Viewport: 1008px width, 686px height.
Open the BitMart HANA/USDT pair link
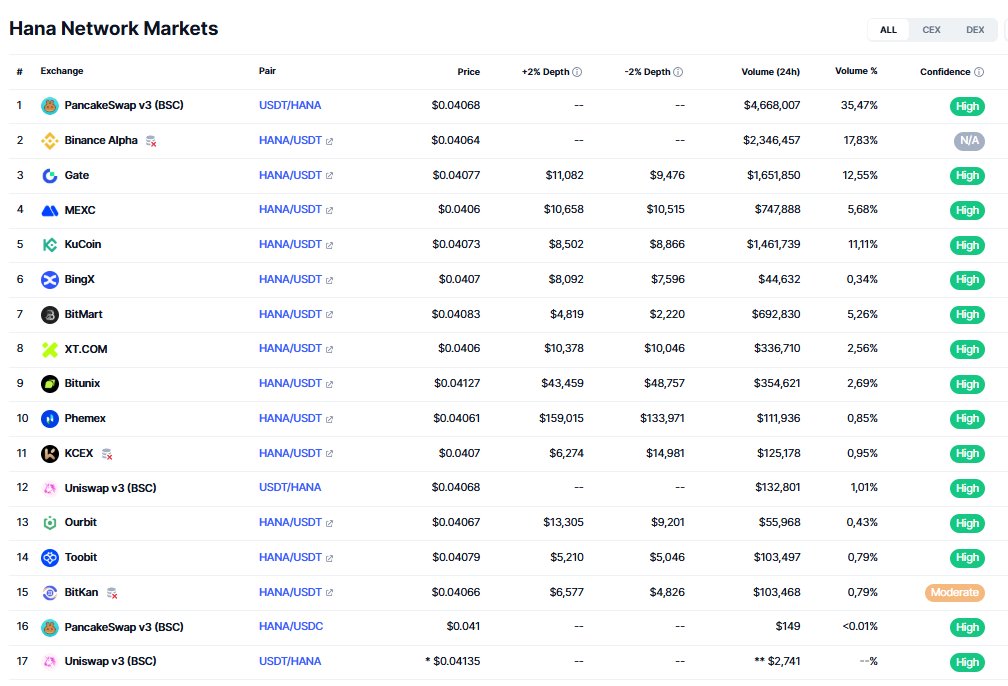(x=290, y=314)
